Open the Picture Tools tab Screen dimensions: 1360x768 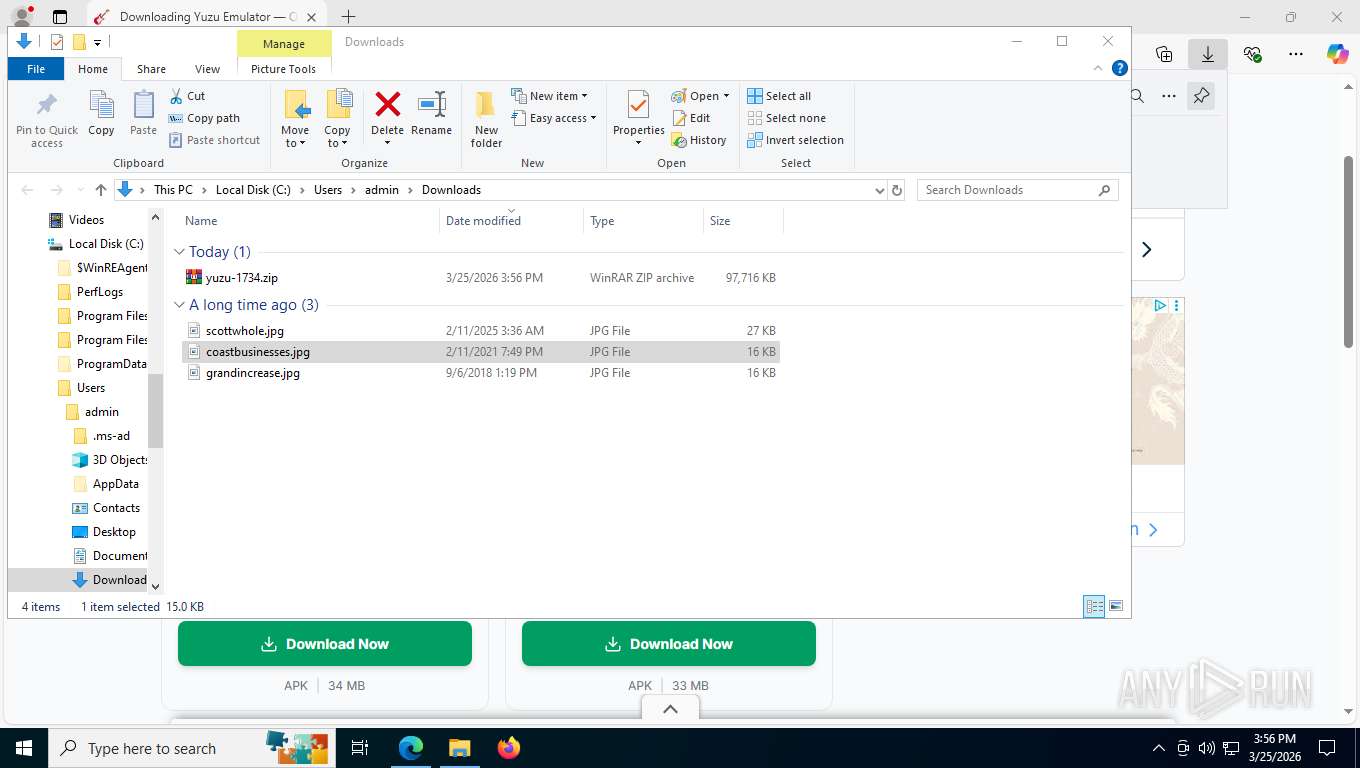tap(283, 69)
